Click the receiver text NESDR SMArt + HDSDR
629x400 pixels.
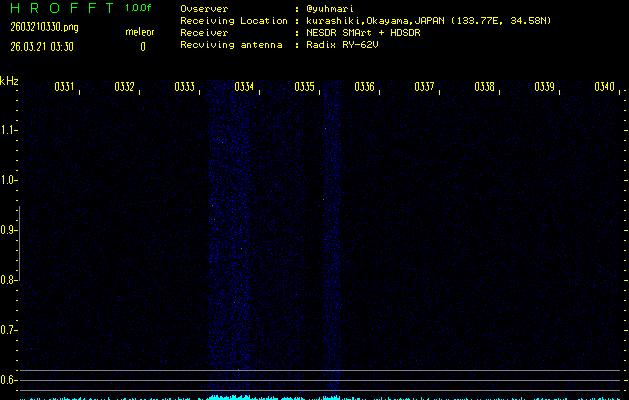coord(363,33)
